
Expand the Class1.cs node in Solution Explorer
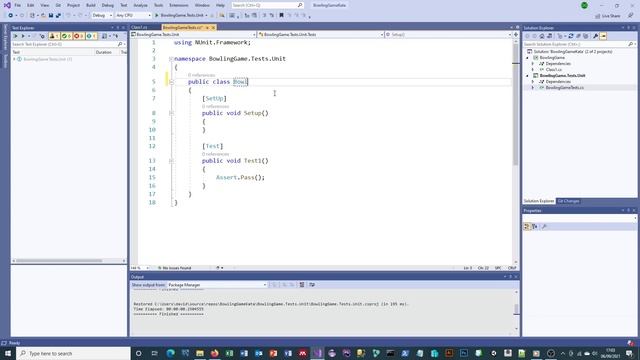coord(533,70)
